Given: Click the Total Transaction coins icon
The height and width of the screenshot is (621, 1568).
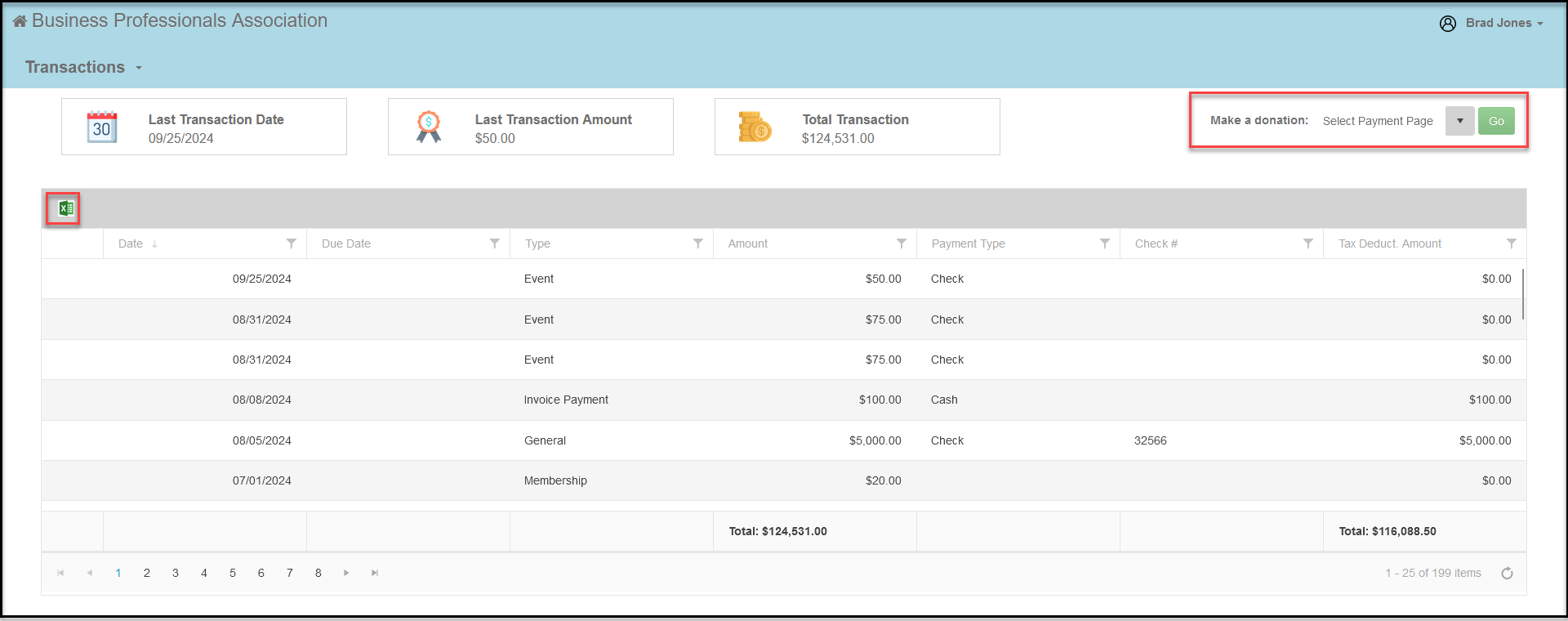Looking at the screenshot, I should point(755,127).
